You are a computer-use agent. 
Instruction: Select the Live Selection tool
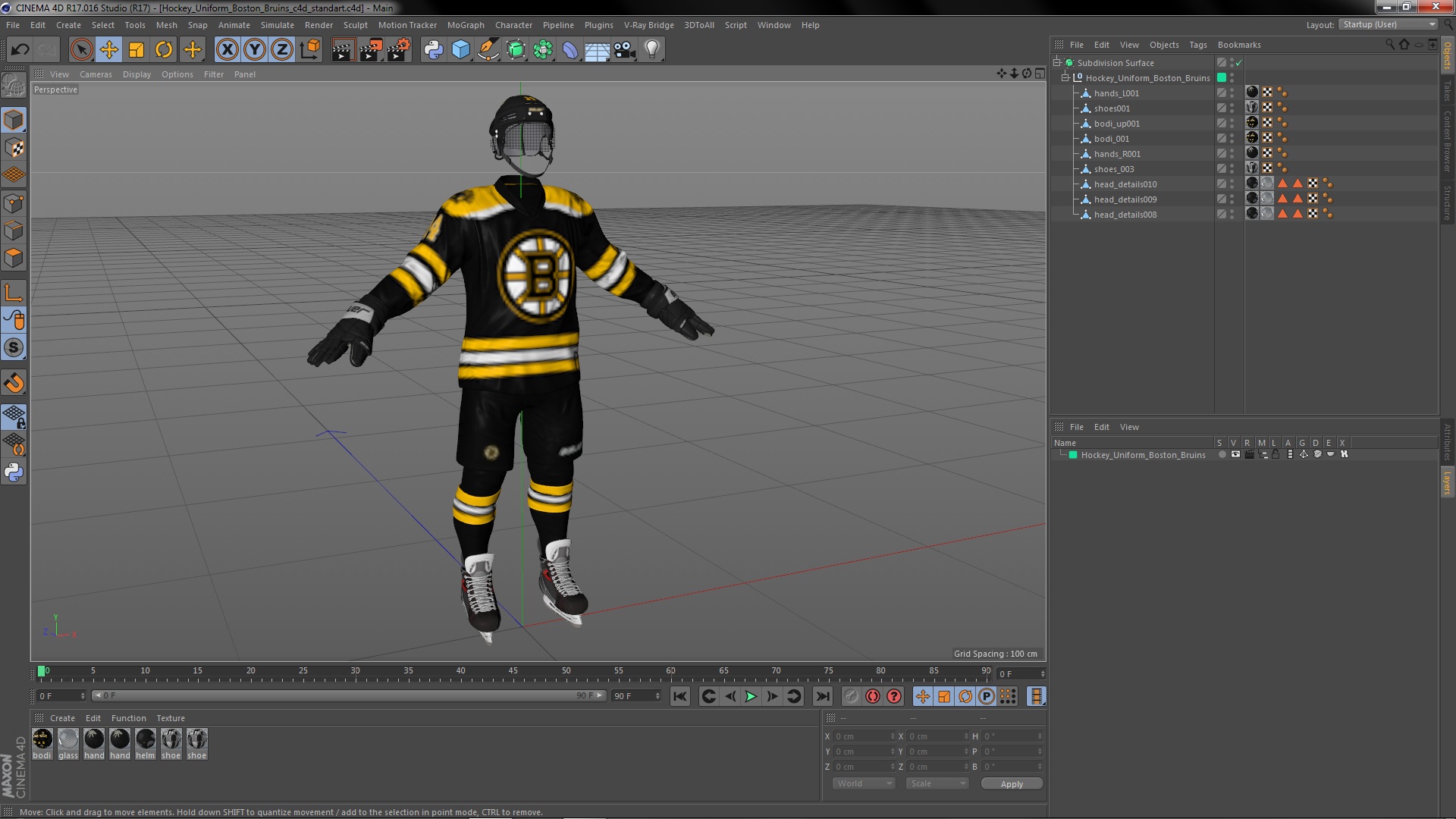pos(81,50)
